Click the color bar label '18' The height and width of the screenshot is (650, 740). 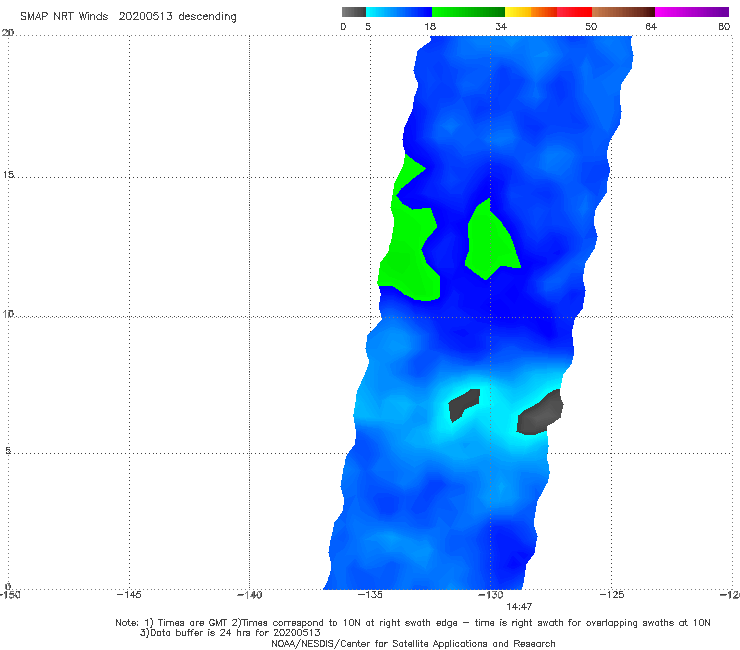[430, 27]
